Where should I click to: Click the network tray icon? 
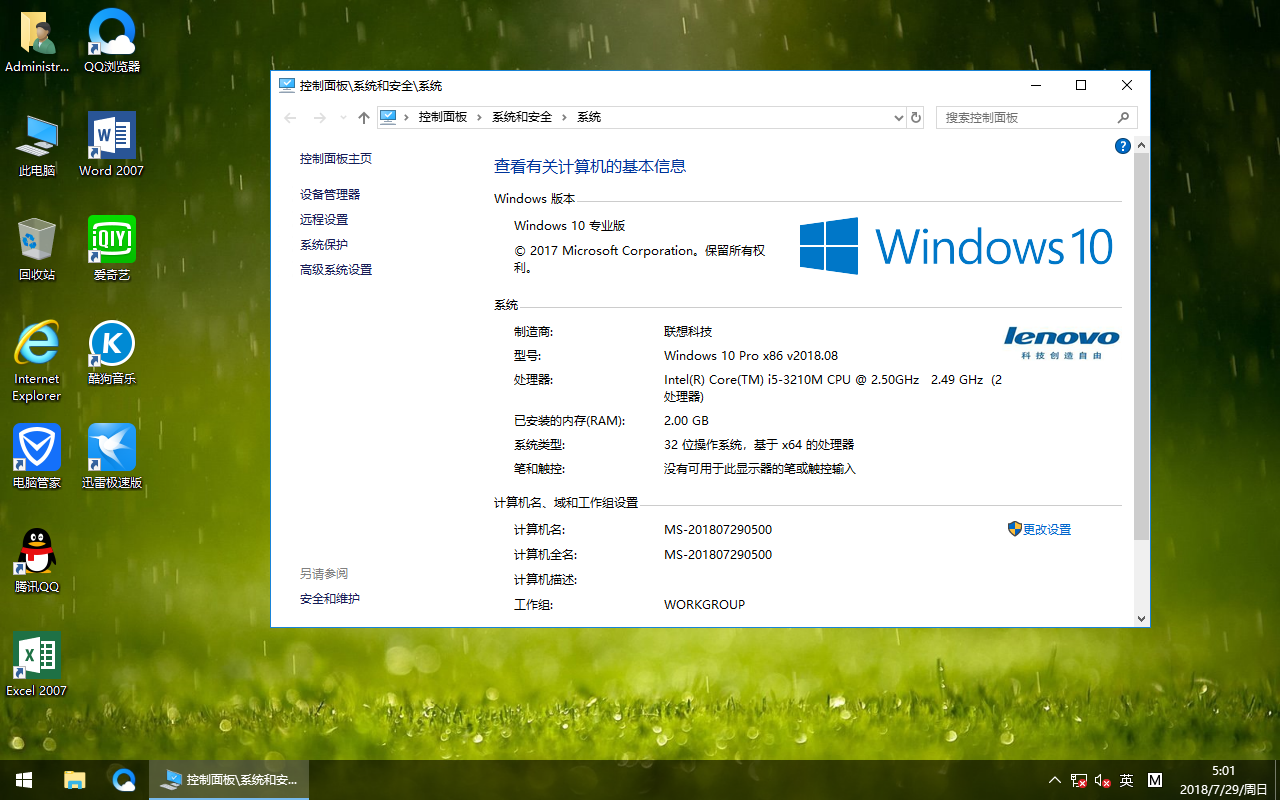coord(1079,780)
